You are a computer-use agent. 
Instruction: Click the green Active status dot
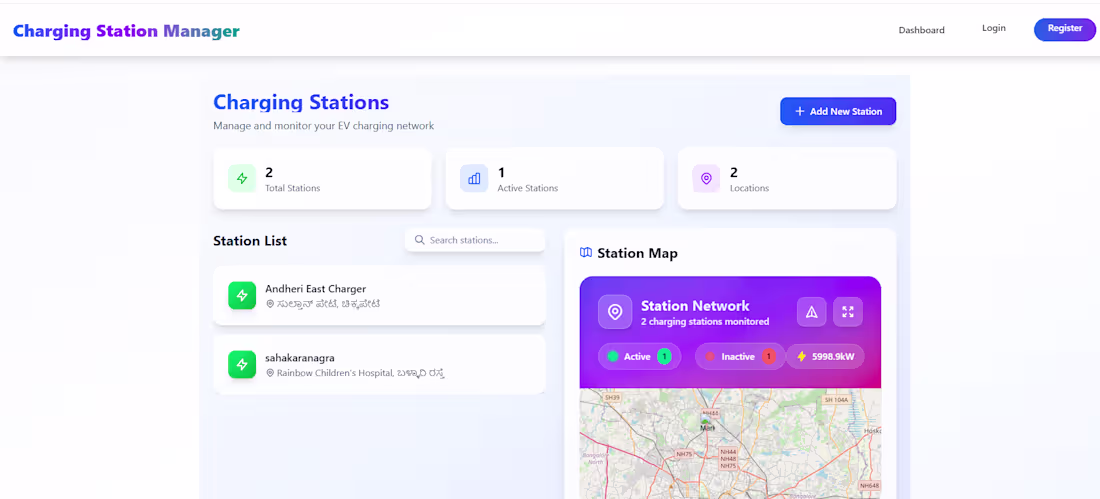[x=612, y=357]
